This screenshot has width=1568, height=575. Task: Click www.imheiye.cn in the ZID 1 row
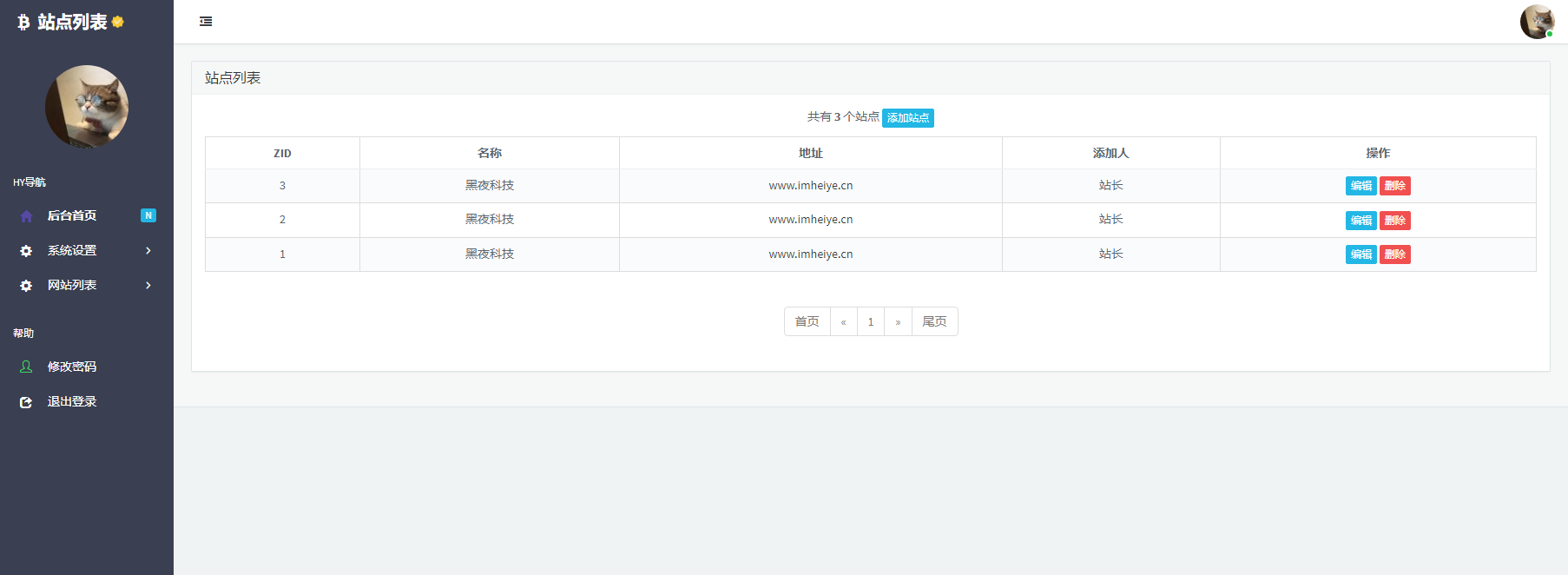tap(811, 254)
